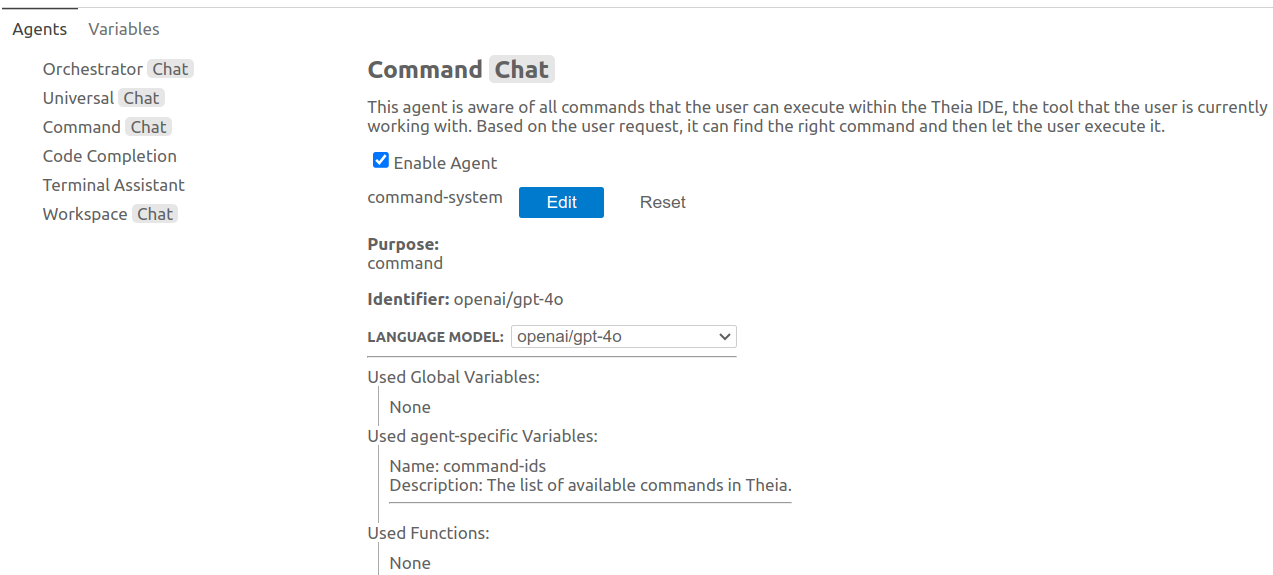The image size is (1273, 575).
Task: Click the command-system template label
Action: [435, 197]
